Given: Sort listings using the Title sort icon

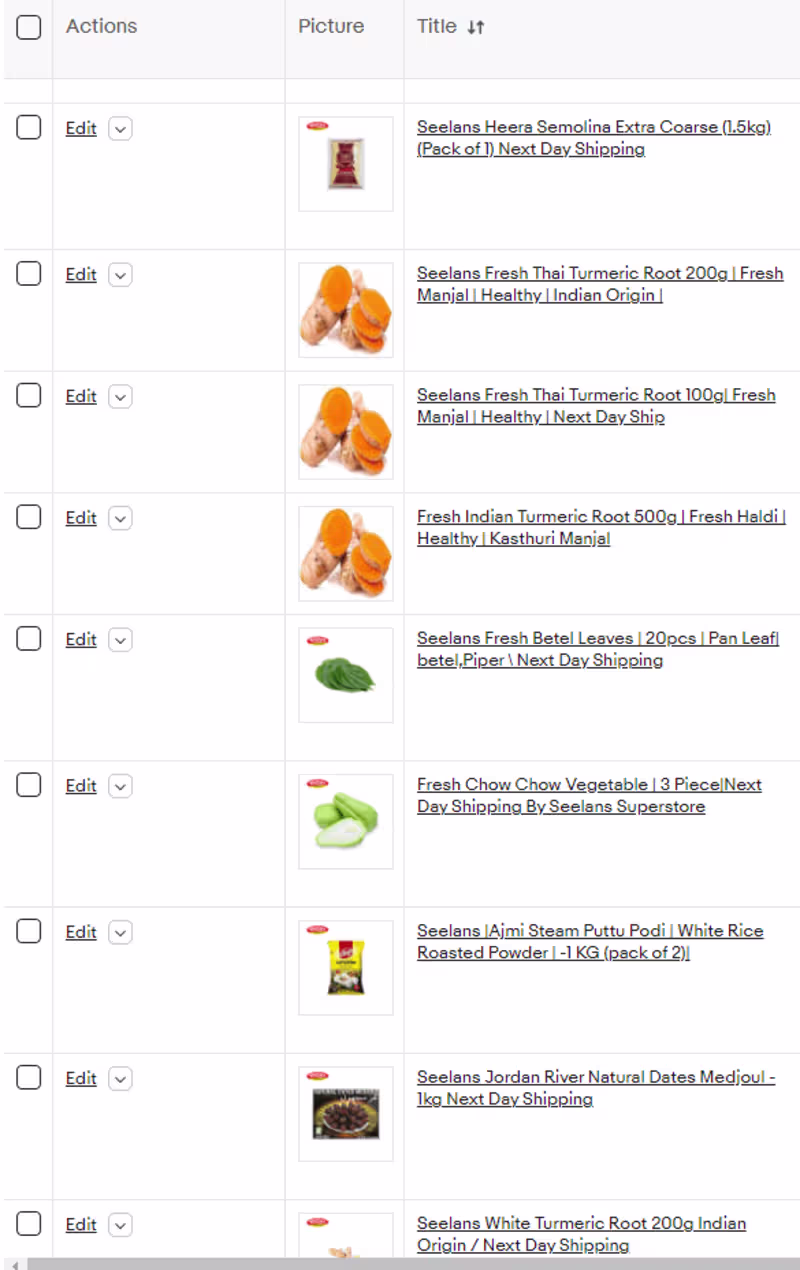Looking at the screenshot, I should (476, 27).
